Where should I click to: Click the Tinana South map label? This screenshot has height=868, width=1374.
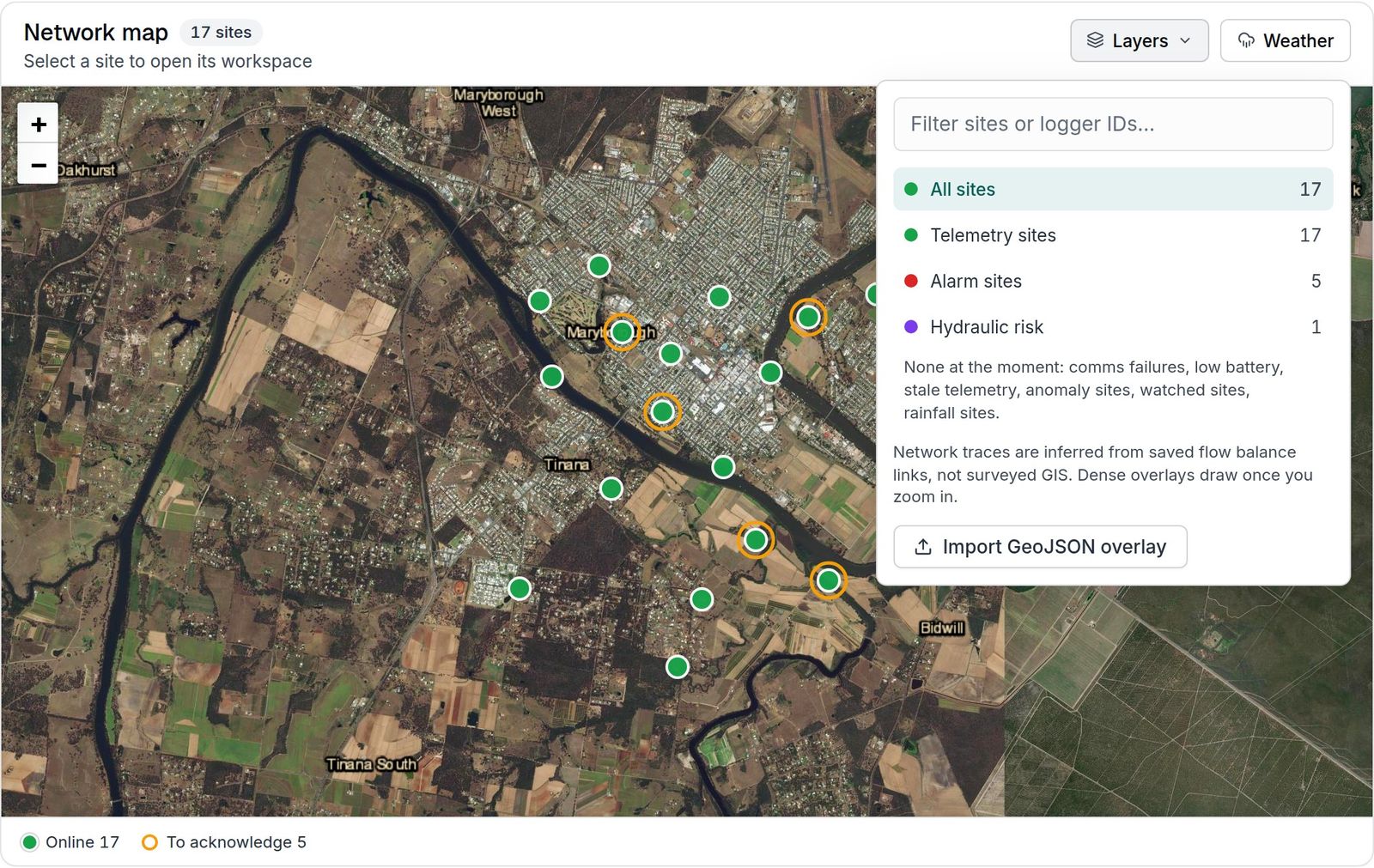click(371, 764)
